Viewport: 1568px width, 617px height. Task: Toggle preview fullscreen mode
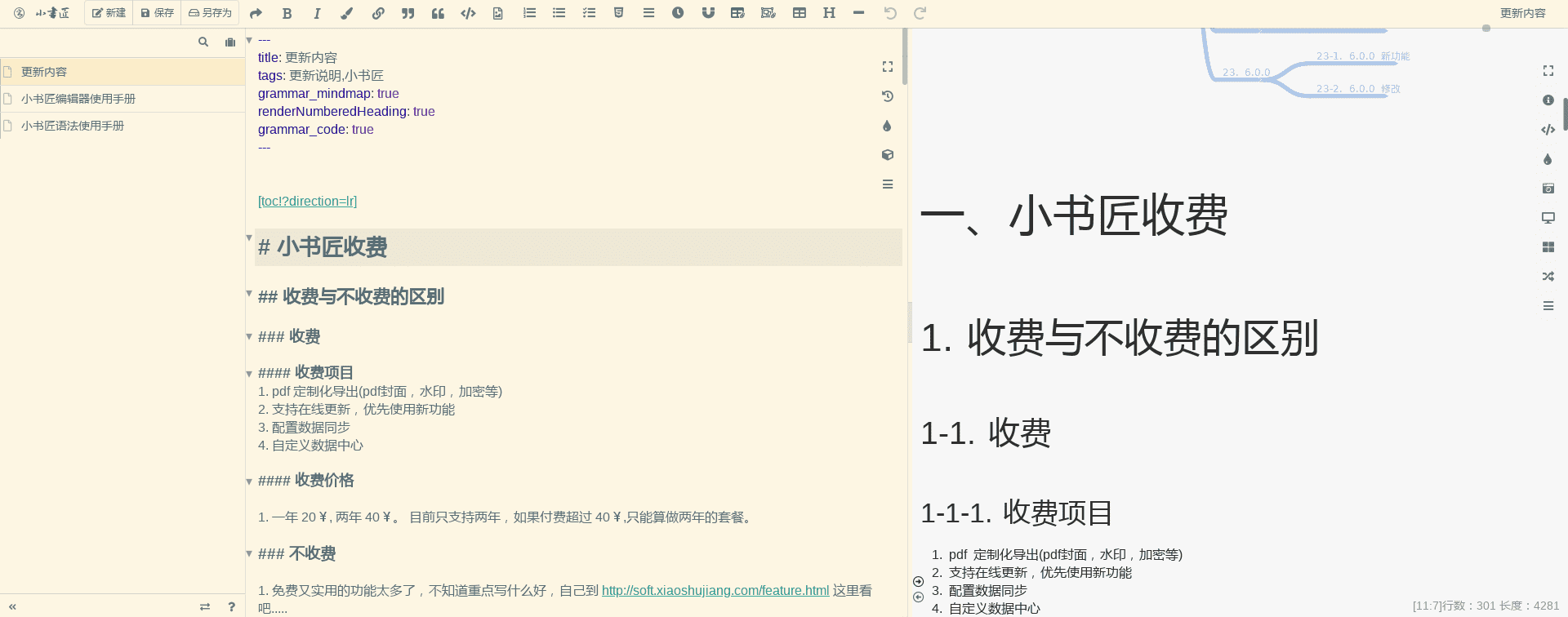(1548, 71)
